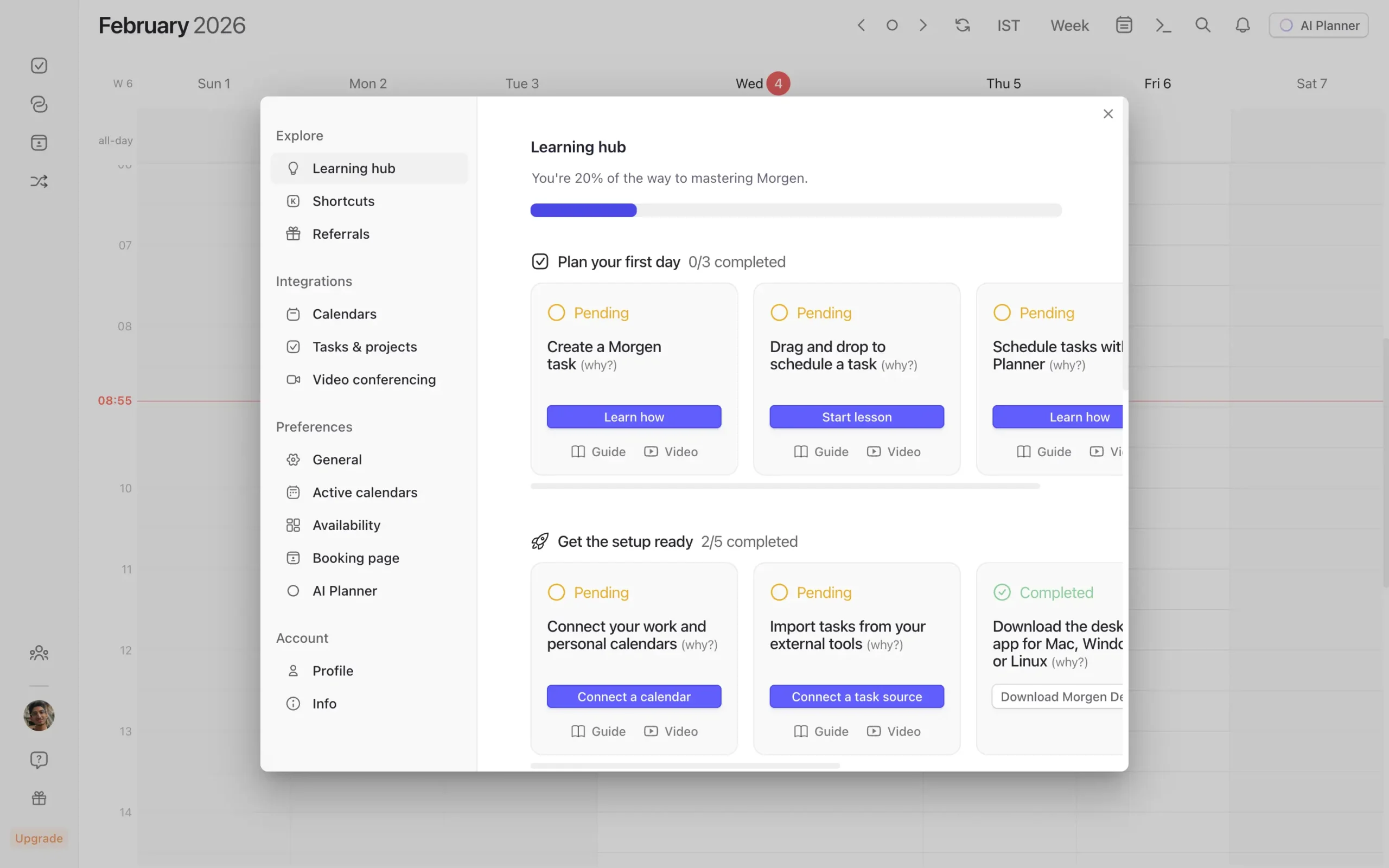This screenshot has height=868, width=1389.
Task: Go to the next week chevron
Action: 923,25
